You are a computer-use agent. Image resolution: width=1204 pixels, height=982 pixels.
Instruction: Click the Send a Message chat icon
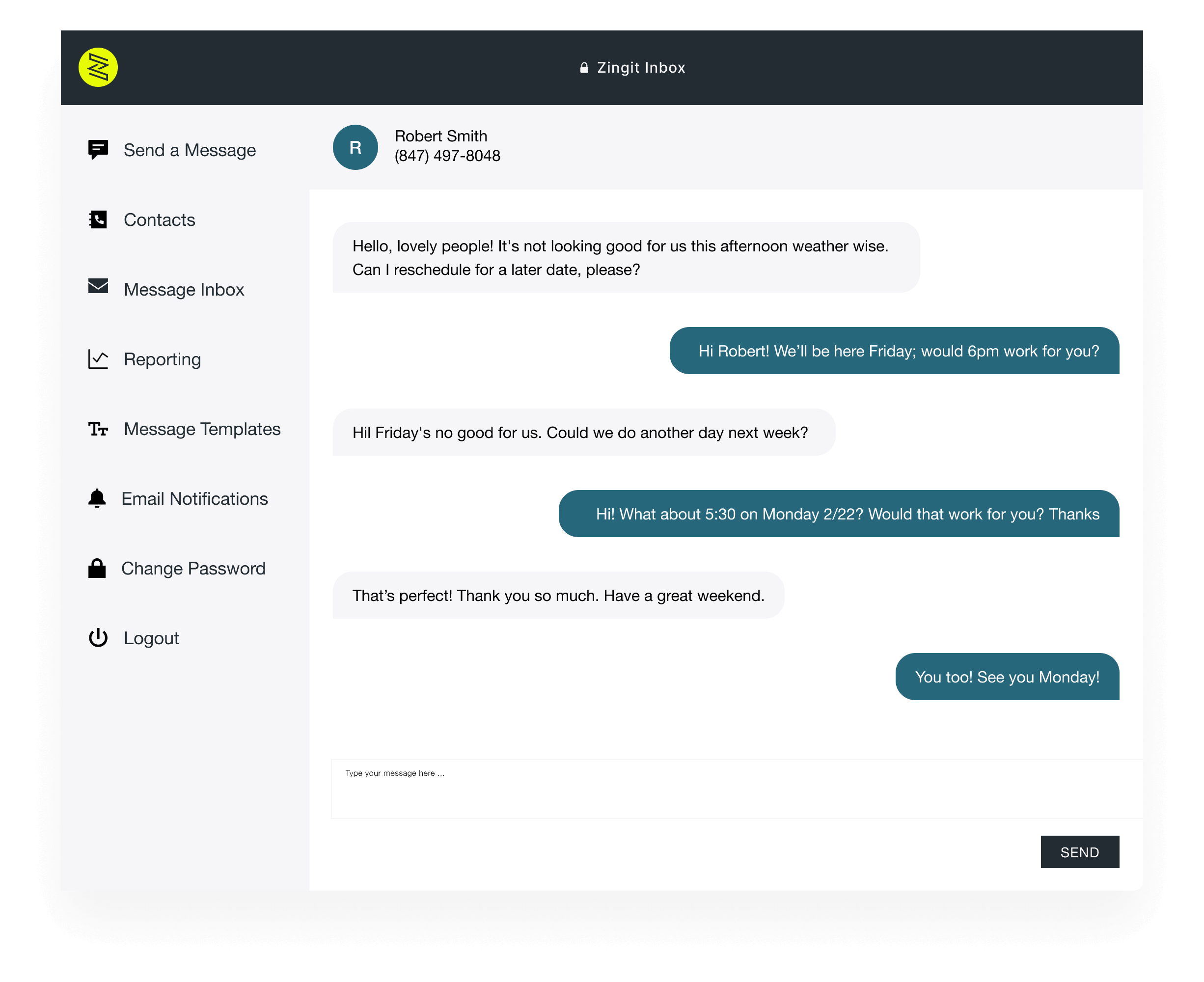click(98, 149)
